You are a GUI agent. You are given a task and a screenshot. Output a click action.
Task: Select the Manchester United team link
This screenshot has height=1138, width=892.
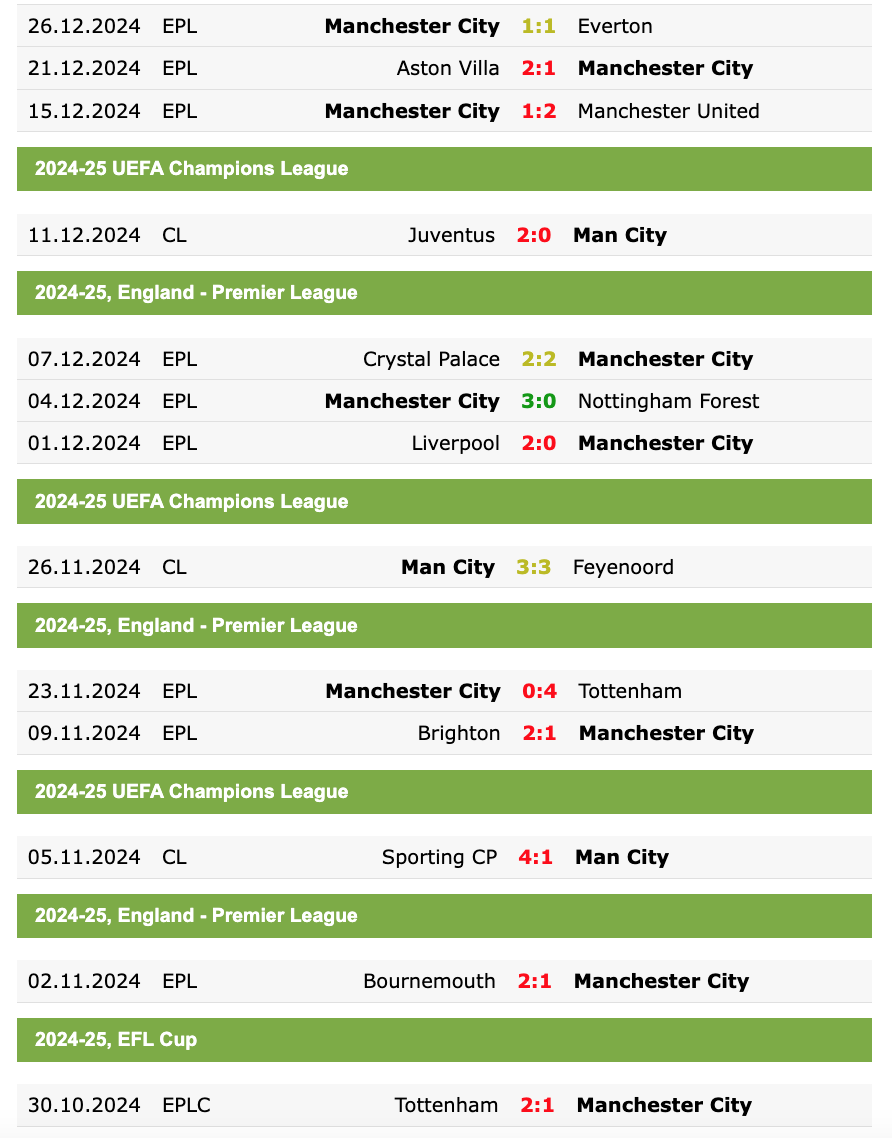pos(668,111)
